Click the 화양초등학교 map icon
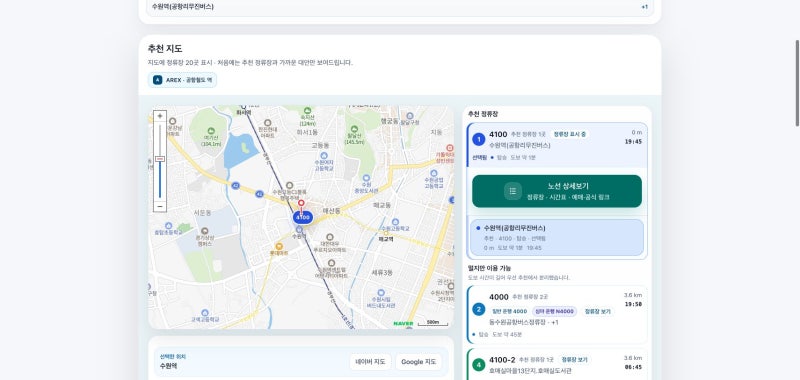This screenshot has height=380, width=800. [x=168, y=225]
